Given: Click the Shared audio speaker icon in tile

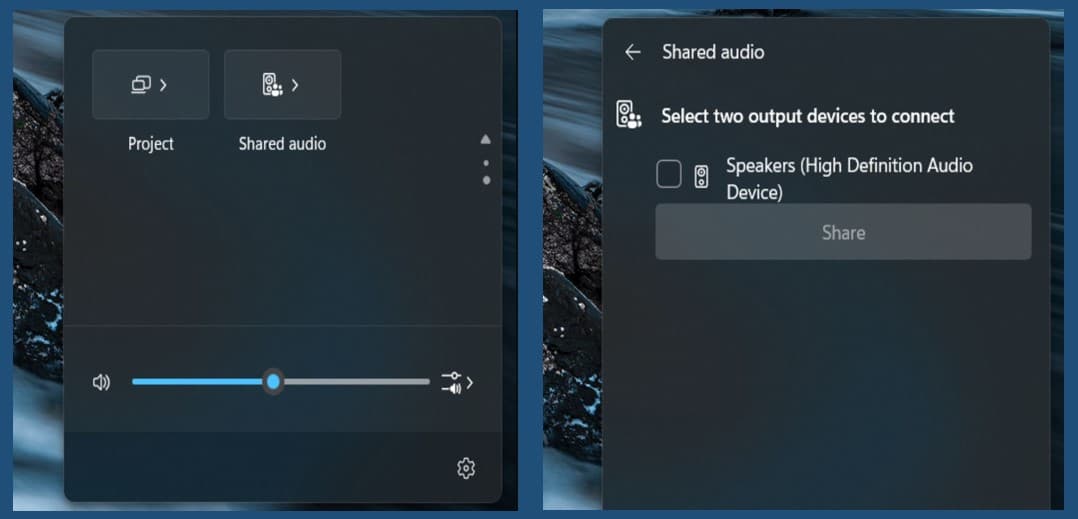Looking at the screenshot, I should click(x=272, y=85).
